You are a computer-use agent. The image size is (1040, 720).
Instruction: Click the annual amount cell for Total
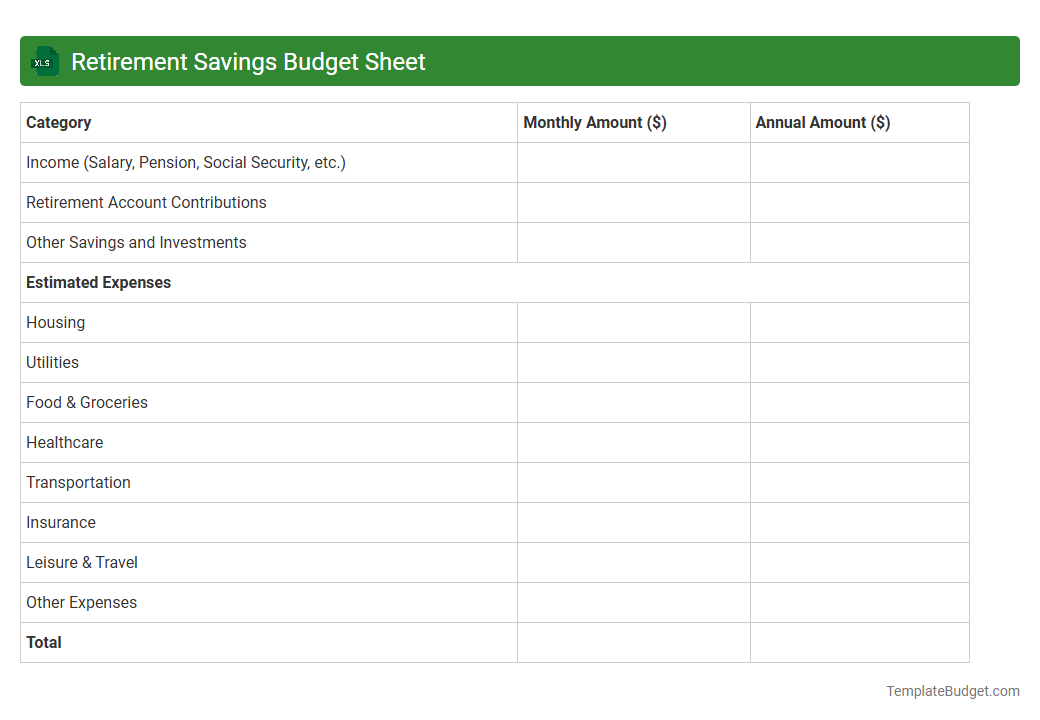859,642
